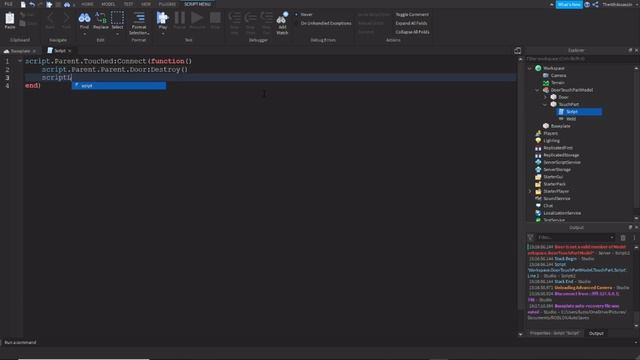Accept the 'script' autocomplete suggestion
This screenshot has width=640, height=360.
(119, 86)
